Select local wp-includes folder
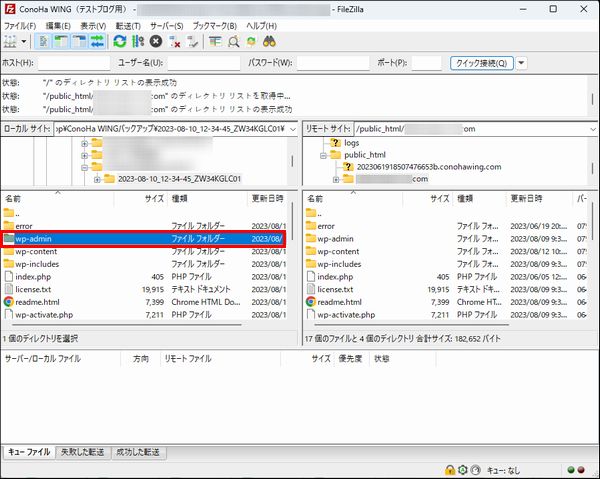600x479 pixels. 37,264
